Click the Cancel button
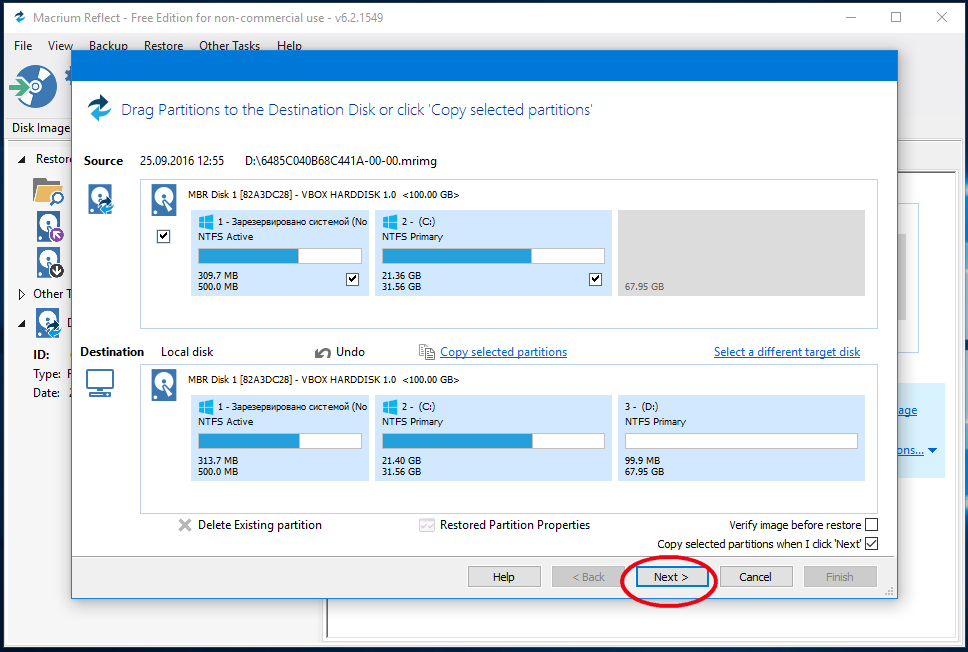Image resolution: width=968 pixels, height=652 pixels. pos(756,577)
